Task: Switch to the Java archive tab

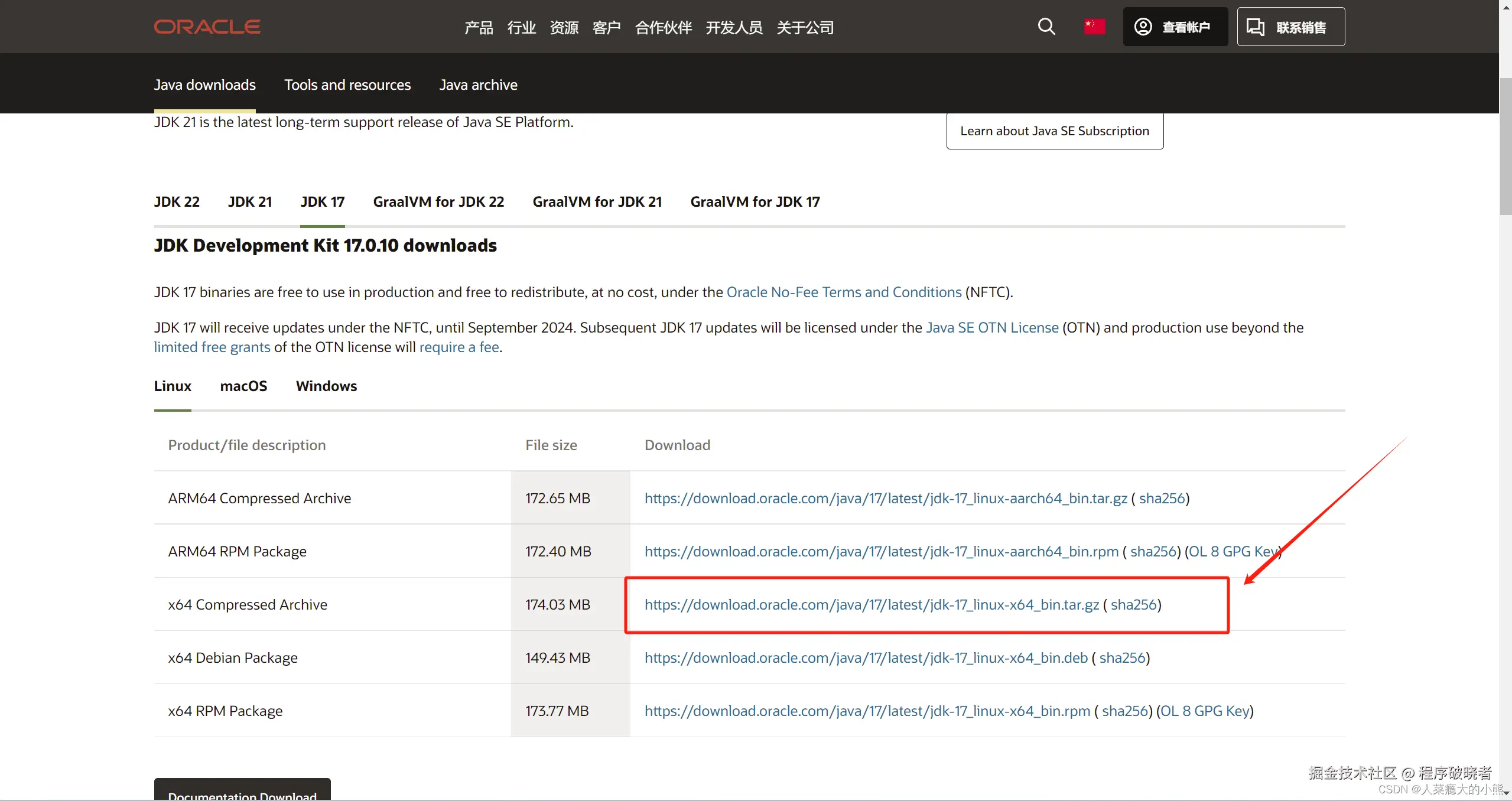Action: [x=477, y=85]
